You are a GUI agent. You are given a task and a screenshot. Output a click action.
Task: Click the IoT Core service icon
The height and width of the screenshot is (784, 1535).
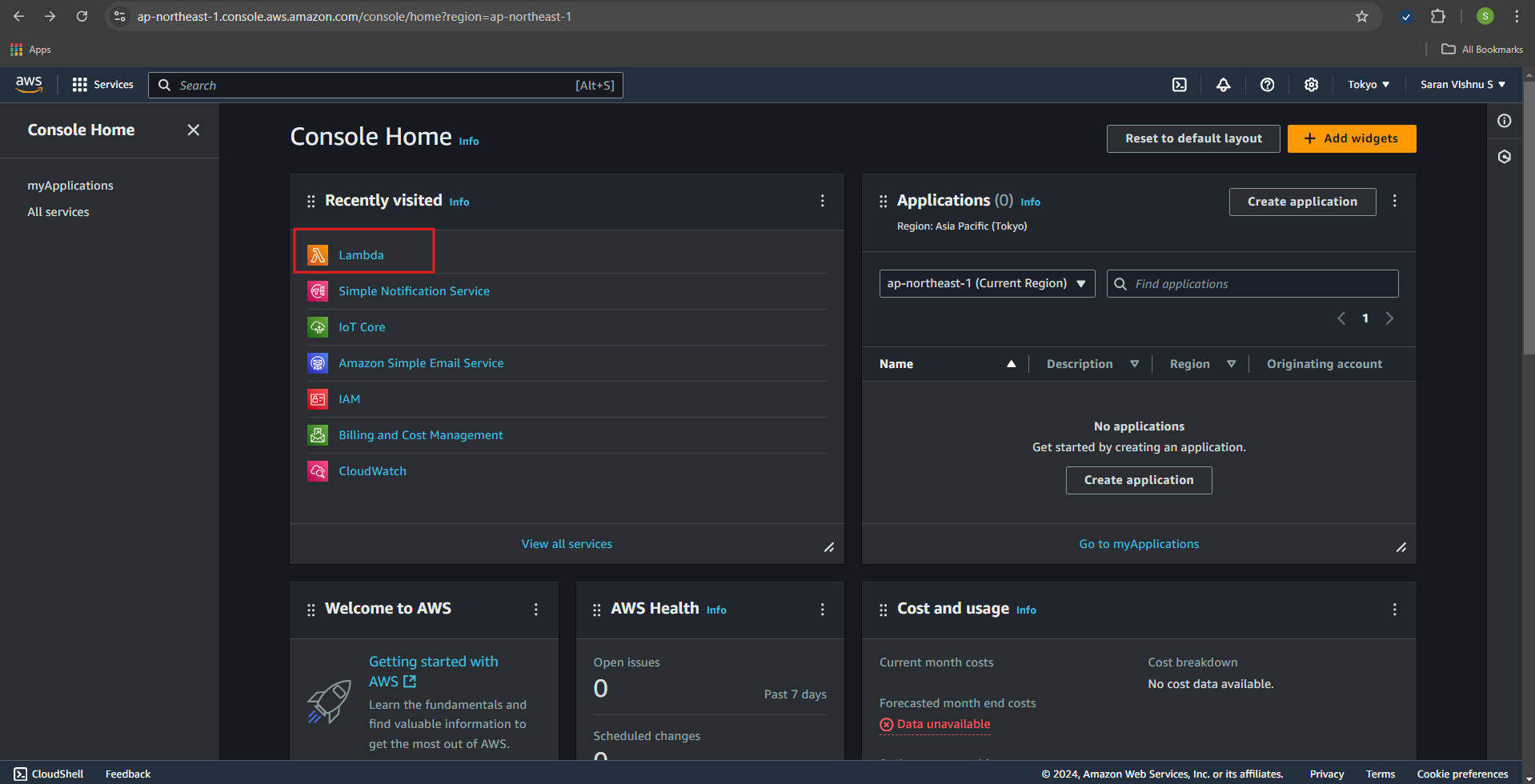coord(318,327)
